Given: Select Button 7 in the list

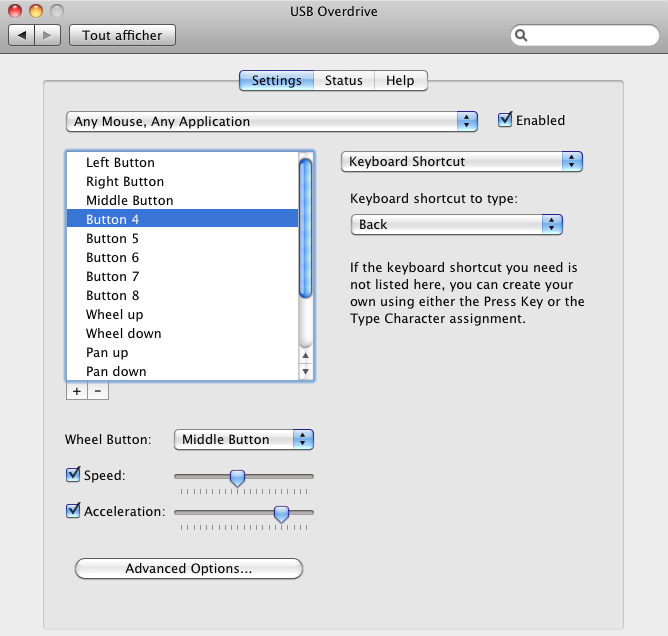Looking at the screenshot, I should pos(182,276).
